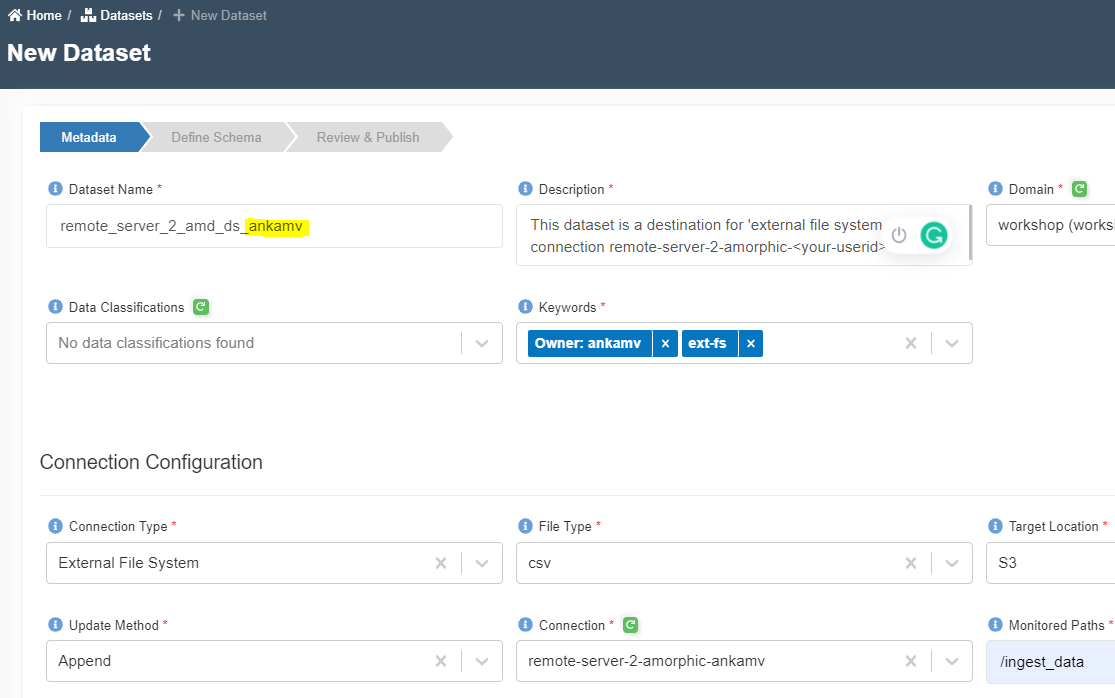
Task: Go to Review & Publish step
Action: (368, 137)
